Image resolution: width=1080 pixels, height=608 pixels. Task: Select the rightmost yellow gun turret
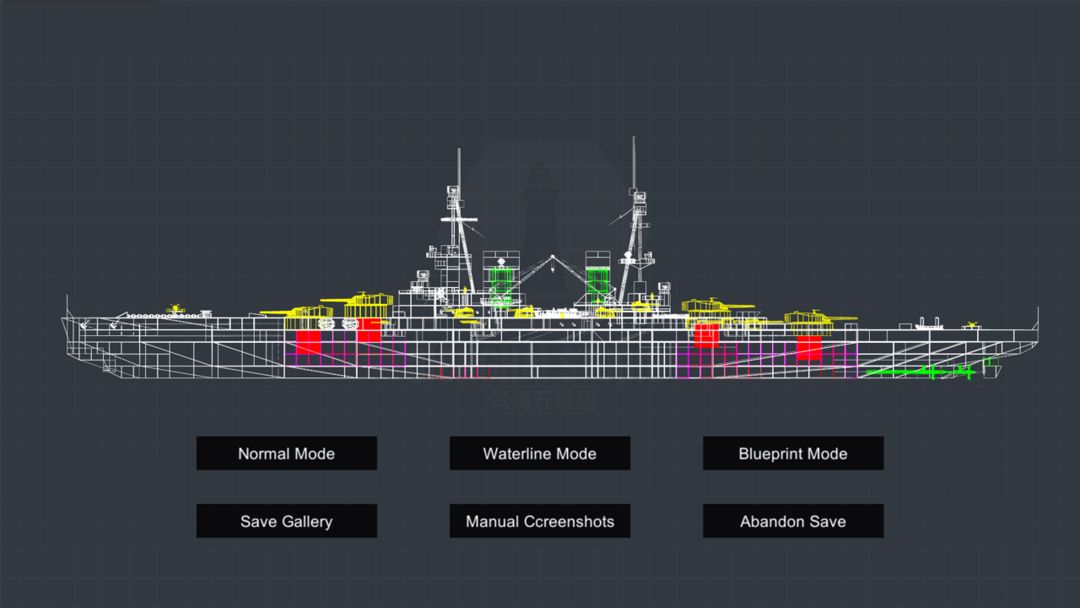pos(819,319)
